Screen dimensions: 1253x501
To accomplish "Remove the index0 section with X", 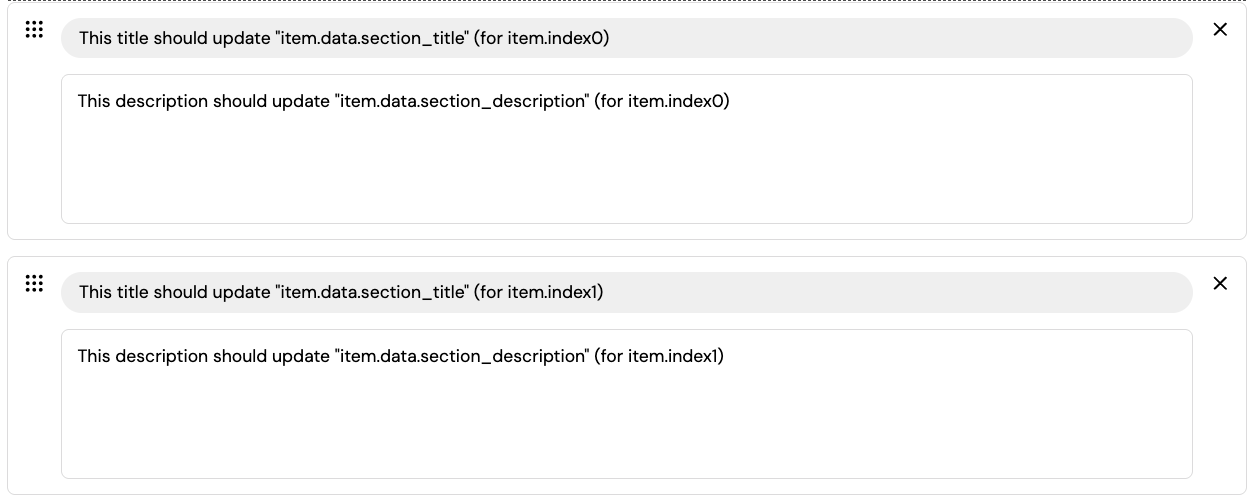I will coord(1220,30).
